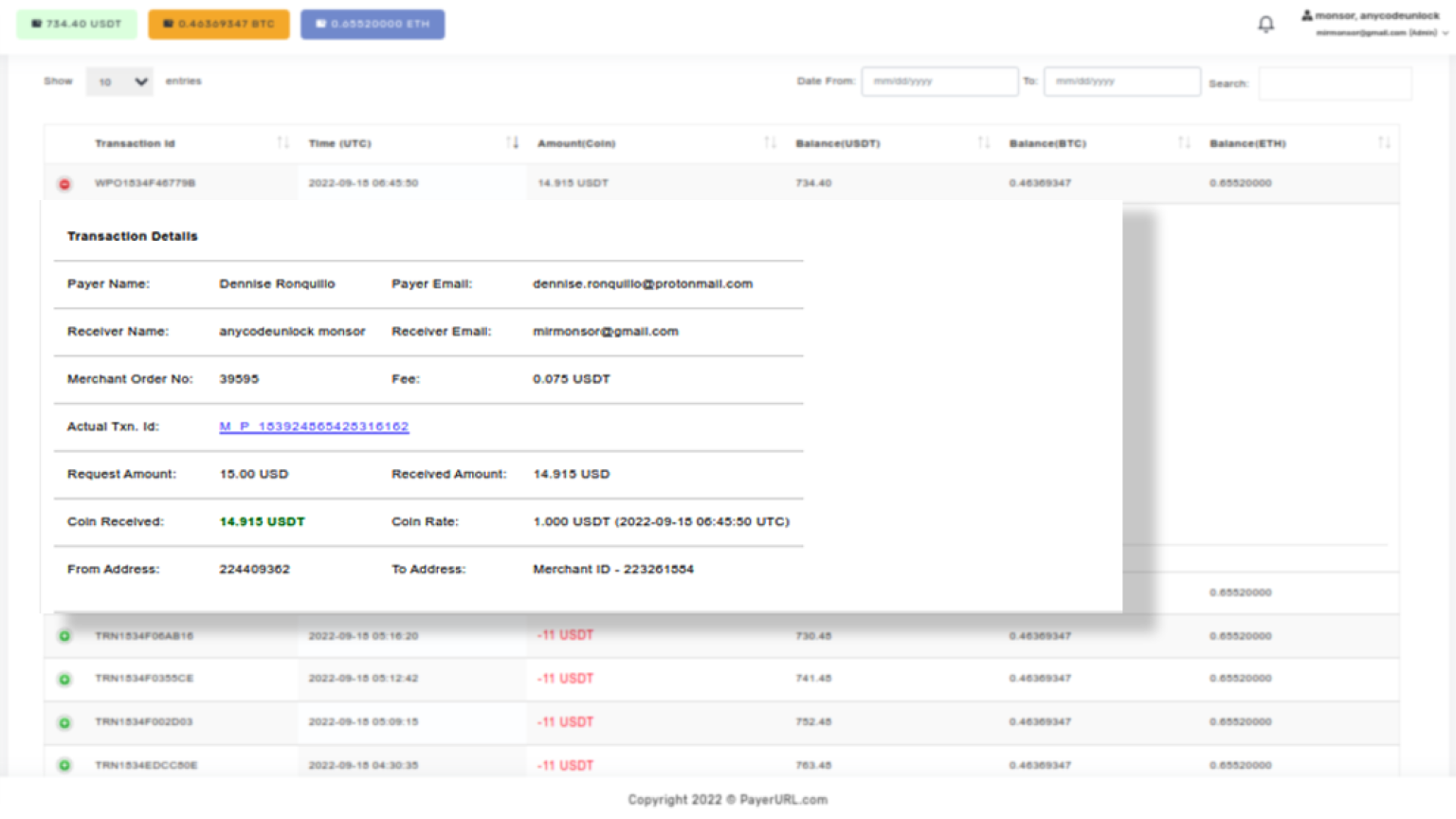Click inside the Search field
Screen dimensions: 1456x819
(1334, 83)
